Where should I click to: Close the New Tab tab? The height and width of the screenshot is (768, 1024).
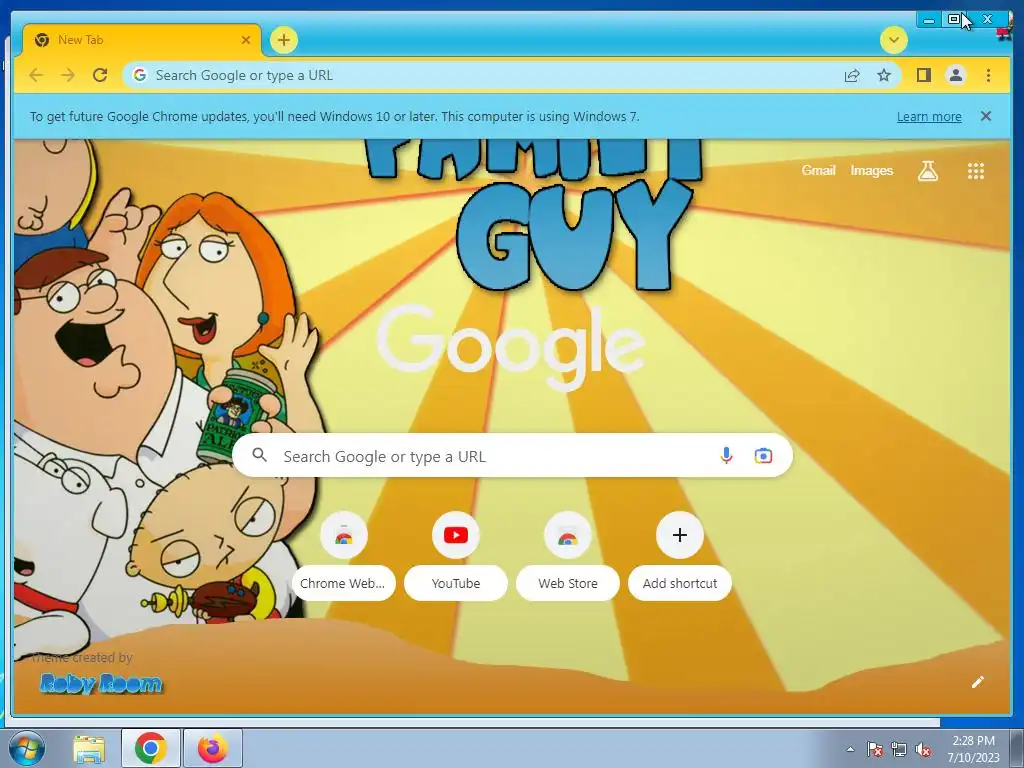pyautogui.click(x=246, y=40)
